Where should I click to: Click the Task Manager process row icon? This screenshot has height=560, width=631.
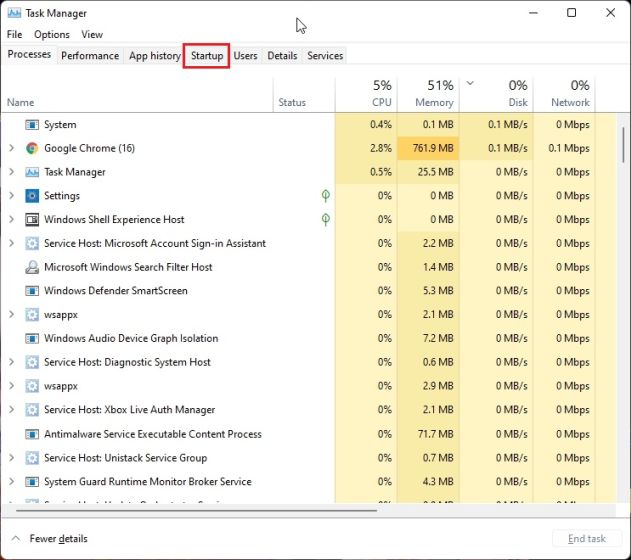32,172
